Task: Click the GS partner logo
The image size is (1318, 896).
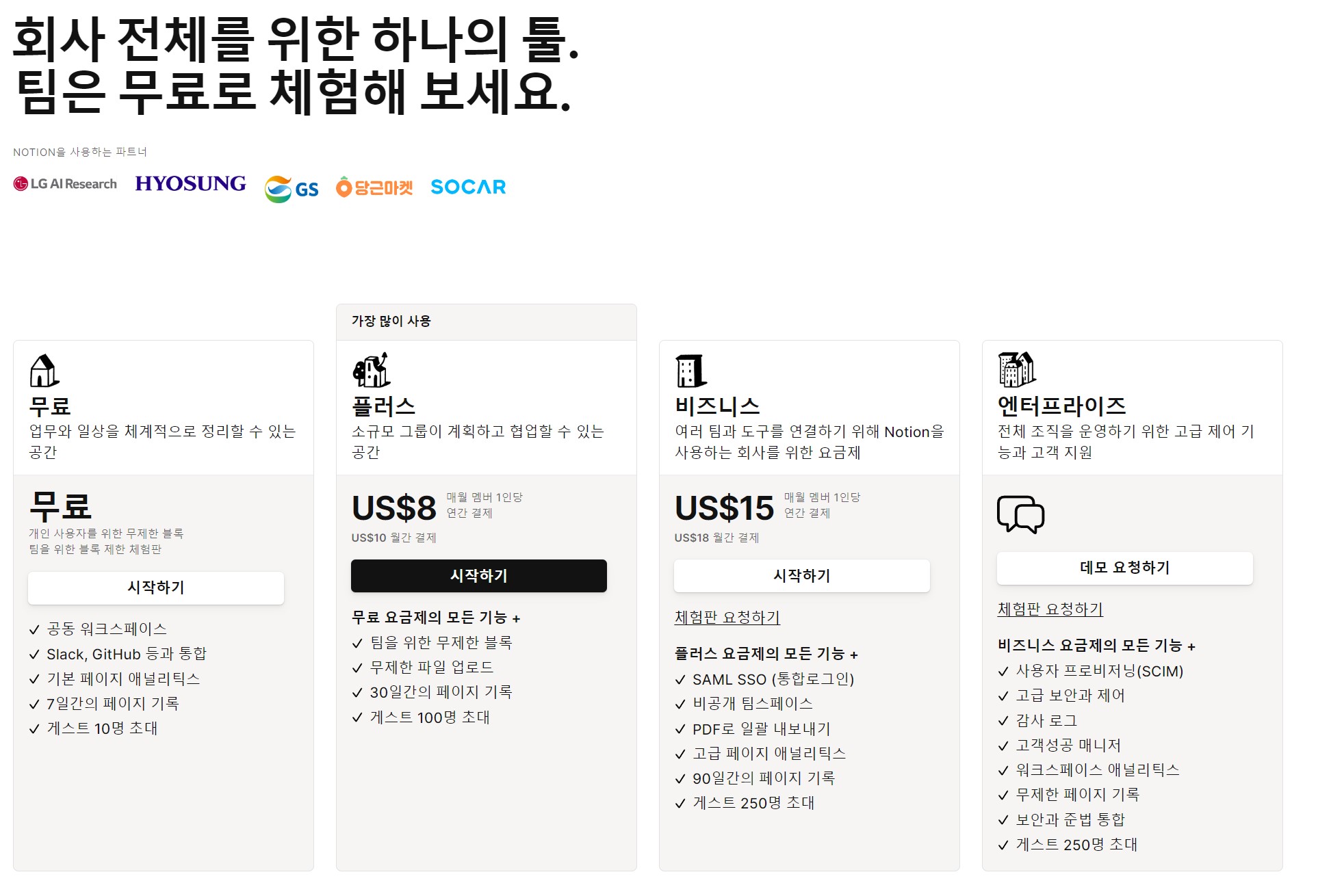Action: tap(292, 189)
